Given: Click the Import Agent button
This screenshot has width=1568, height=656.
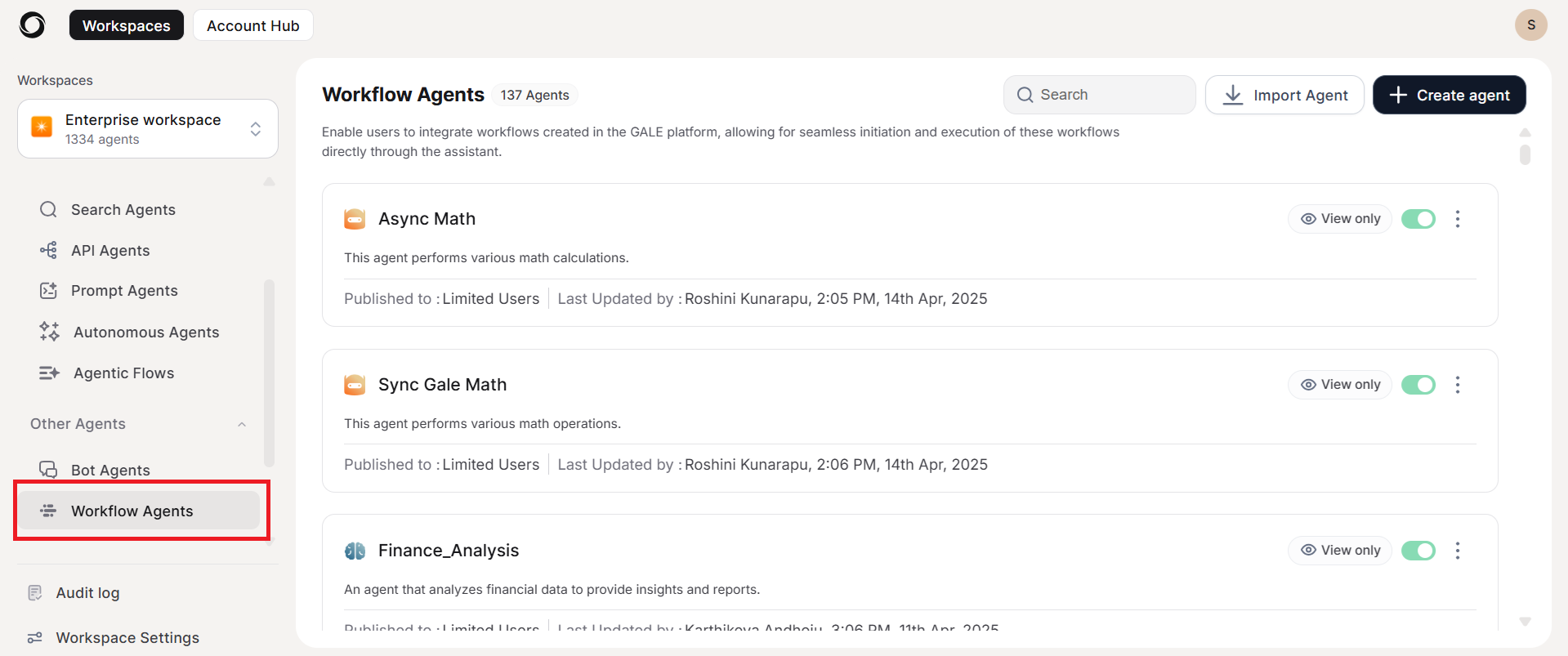Looking at the screenshot, I should 1284,95.
